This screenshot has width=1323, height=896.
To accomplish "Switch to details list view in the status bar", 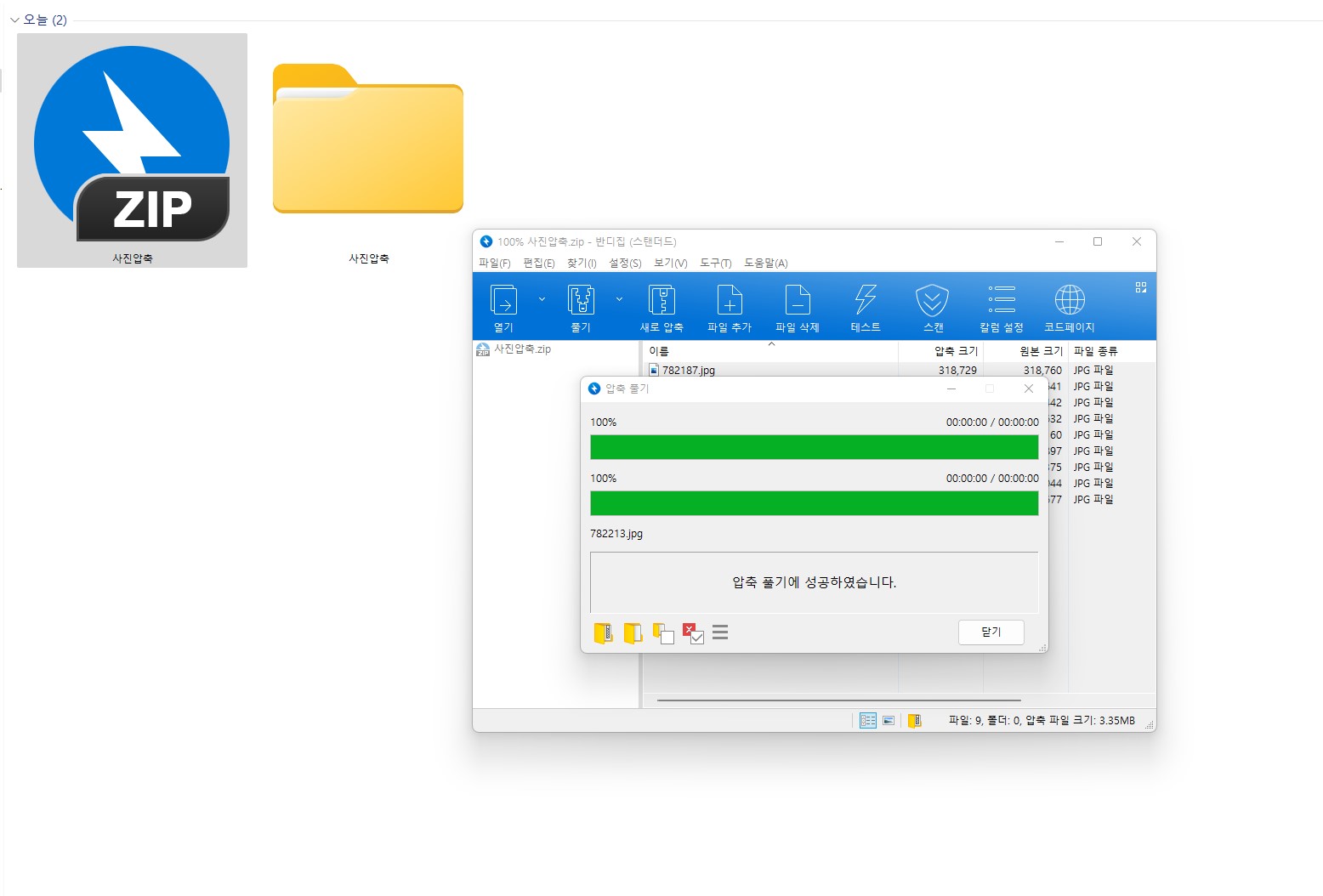I will tap(868, 720).
